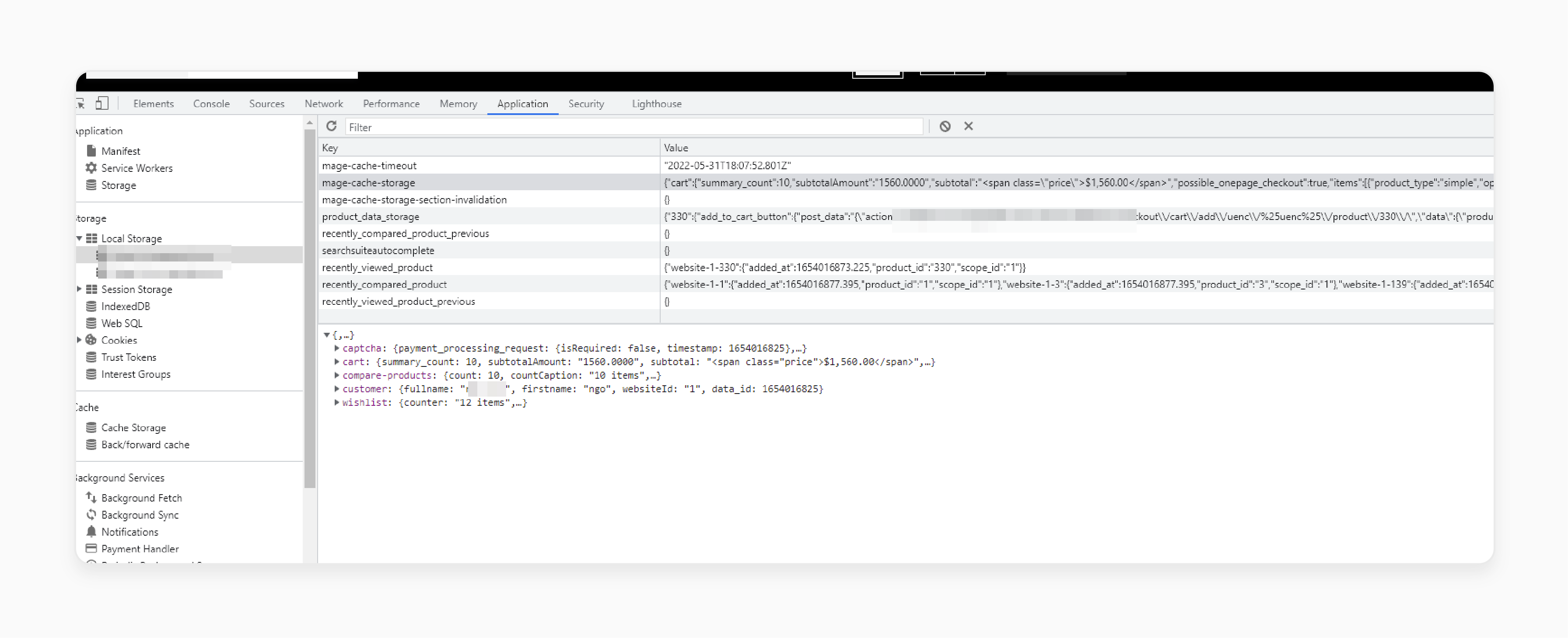Click the clear all storage icon
The height and width of the screenshot is (638, 1568).
tap(945, 126)
